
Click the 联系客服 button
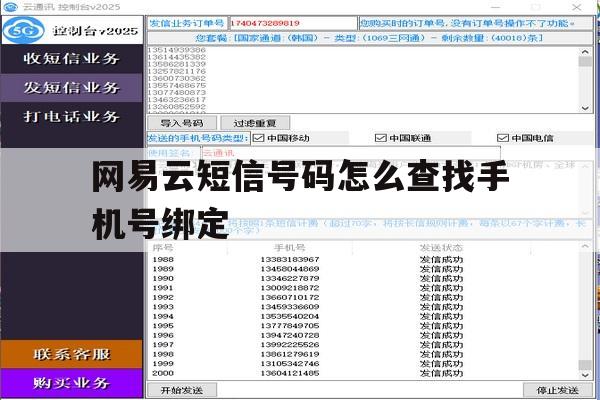72,354
